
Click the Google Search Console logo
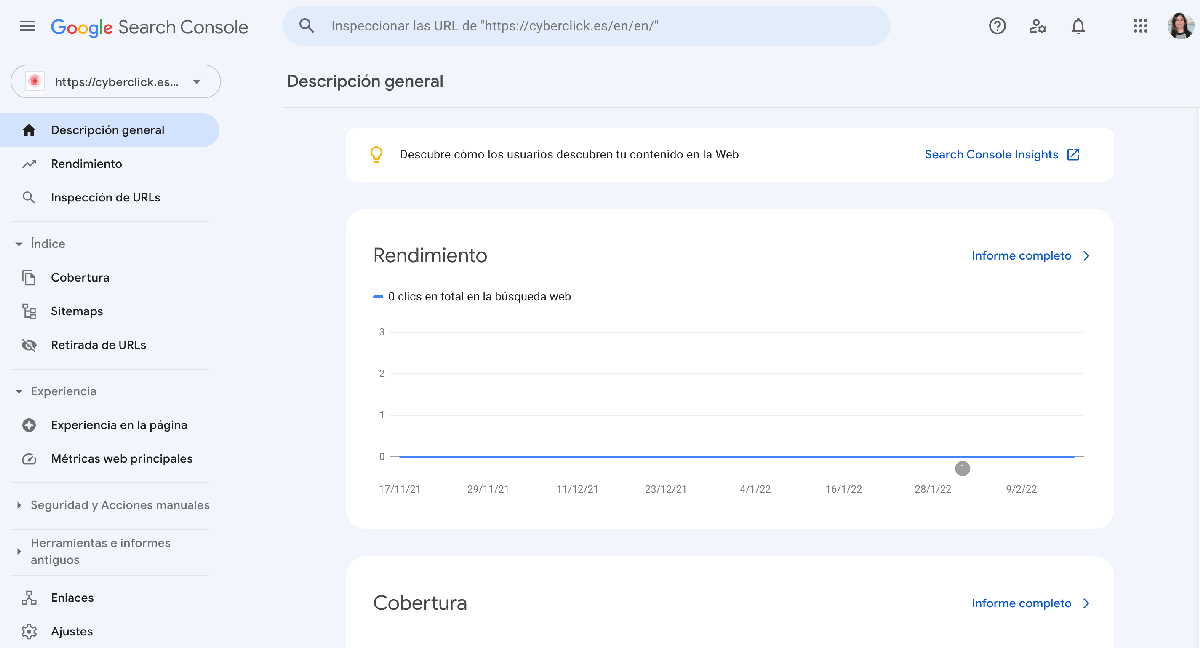pyautogui.click(x=149, y=27)
